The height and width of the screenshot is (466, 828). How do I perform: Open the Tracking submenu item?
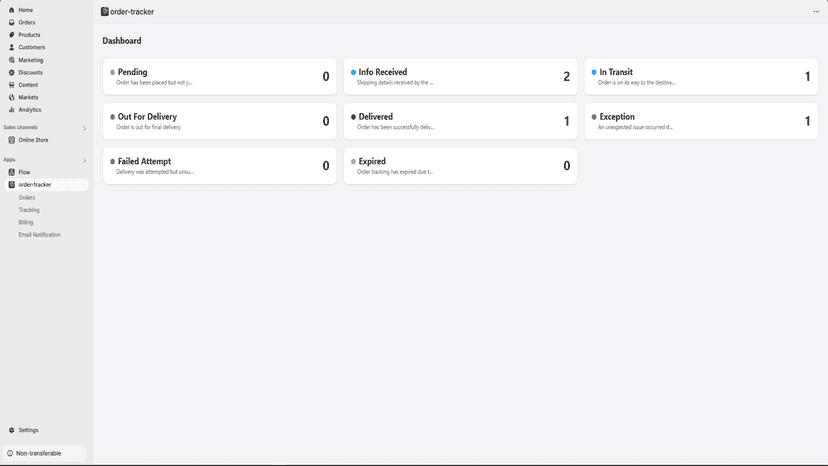(x=29, y=210)
